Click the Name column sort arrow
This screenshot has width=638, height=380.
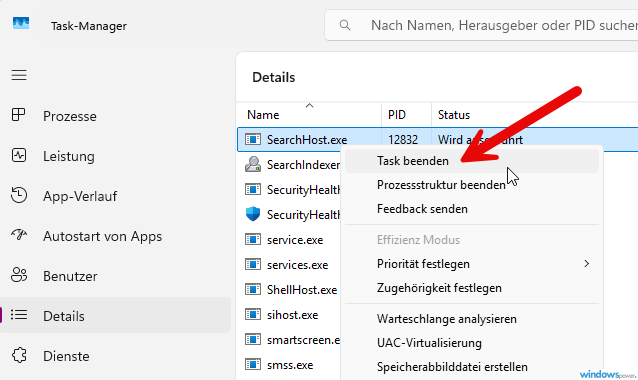[309, 105]
